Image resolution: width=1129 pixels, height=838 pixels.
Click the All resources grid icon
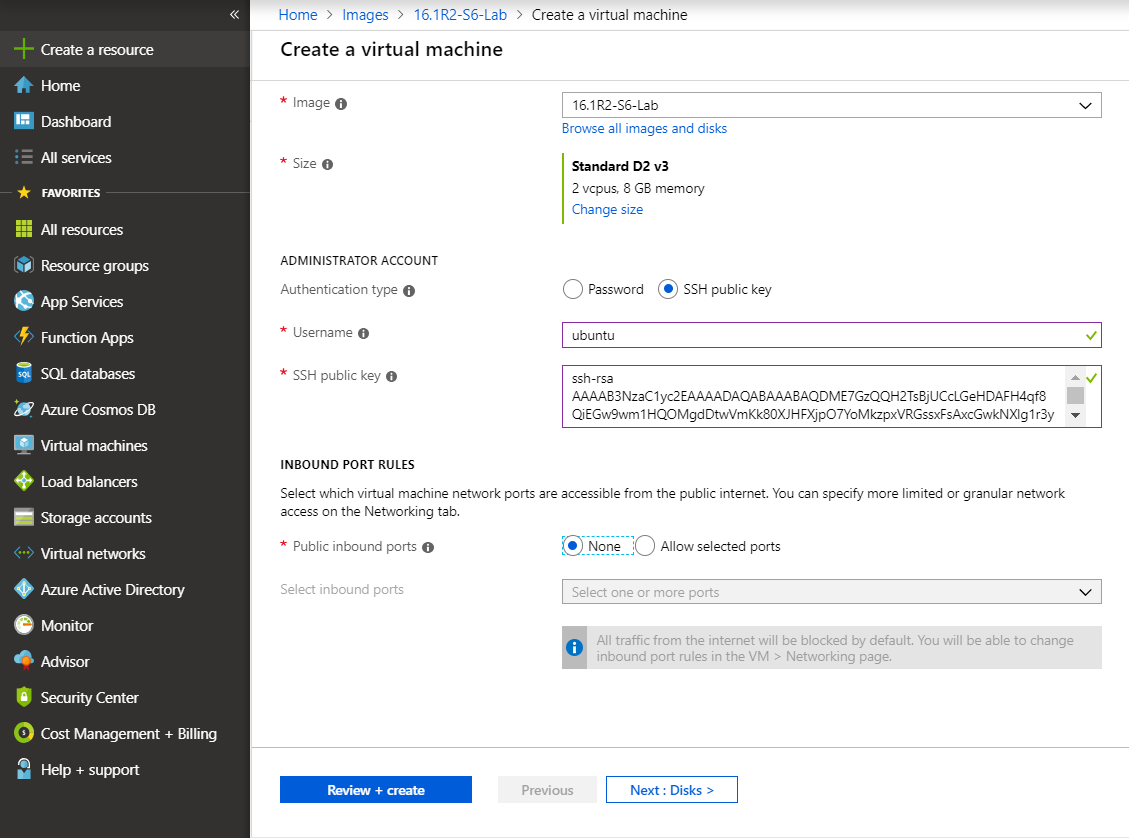24,229
